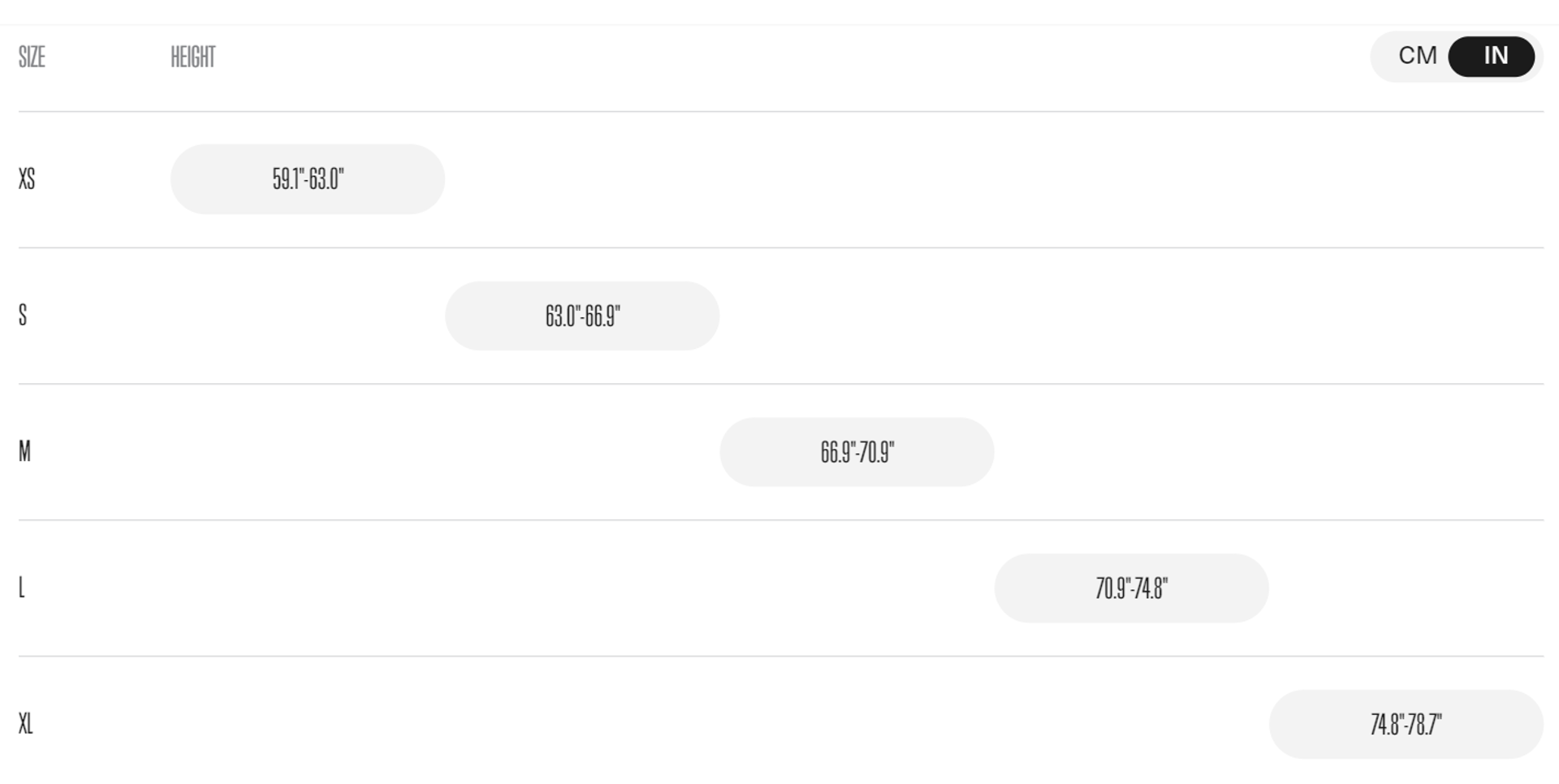Choose the 66.9"-70.9" height range
Screen dimensions: 1559x784
pos(857,452)
